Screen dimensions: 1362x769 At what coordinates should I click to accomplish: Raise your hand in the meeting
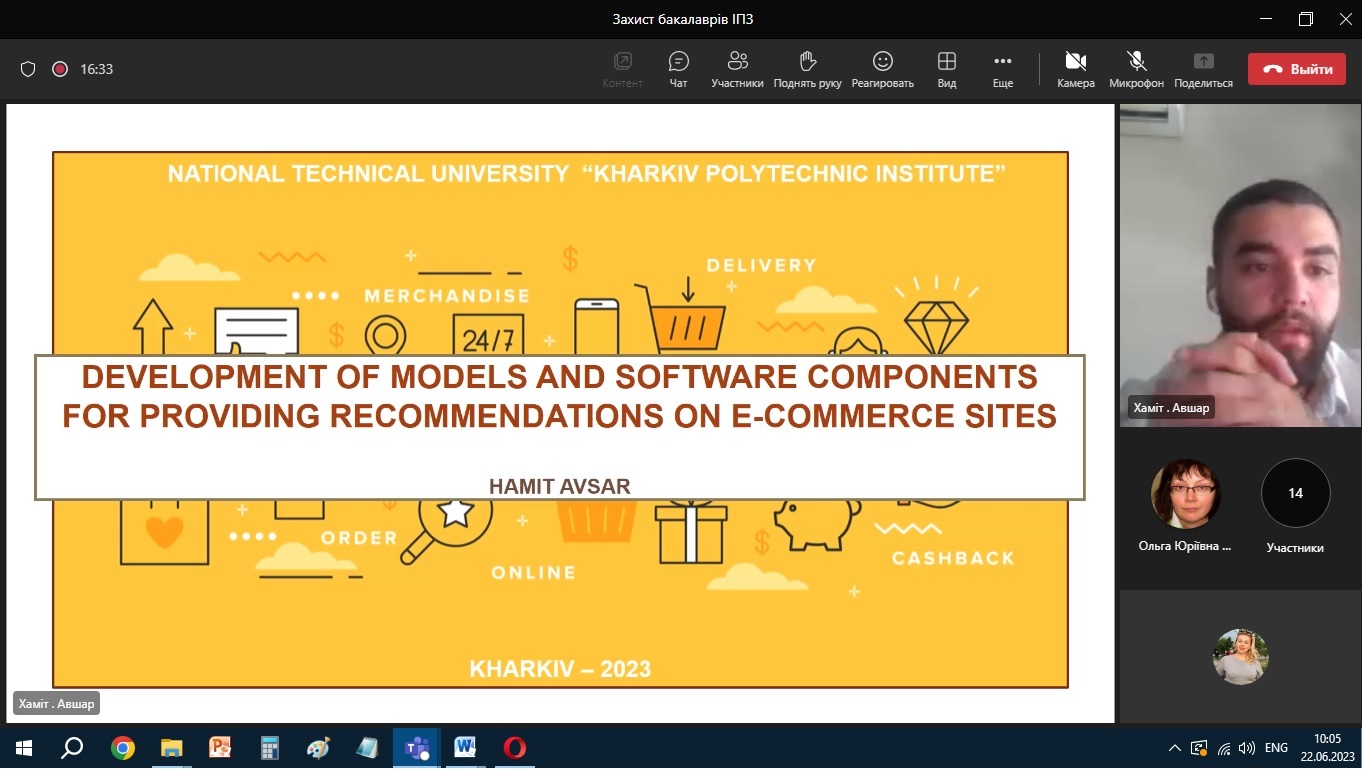point(807,69)
